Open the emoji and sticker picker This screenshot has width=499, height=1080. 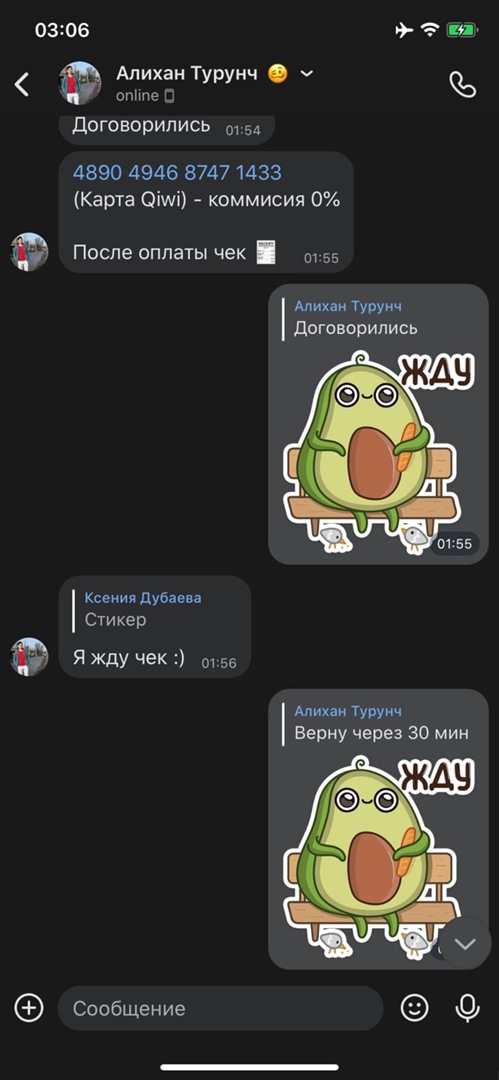pyautogui.click(x=414, y=1008)
